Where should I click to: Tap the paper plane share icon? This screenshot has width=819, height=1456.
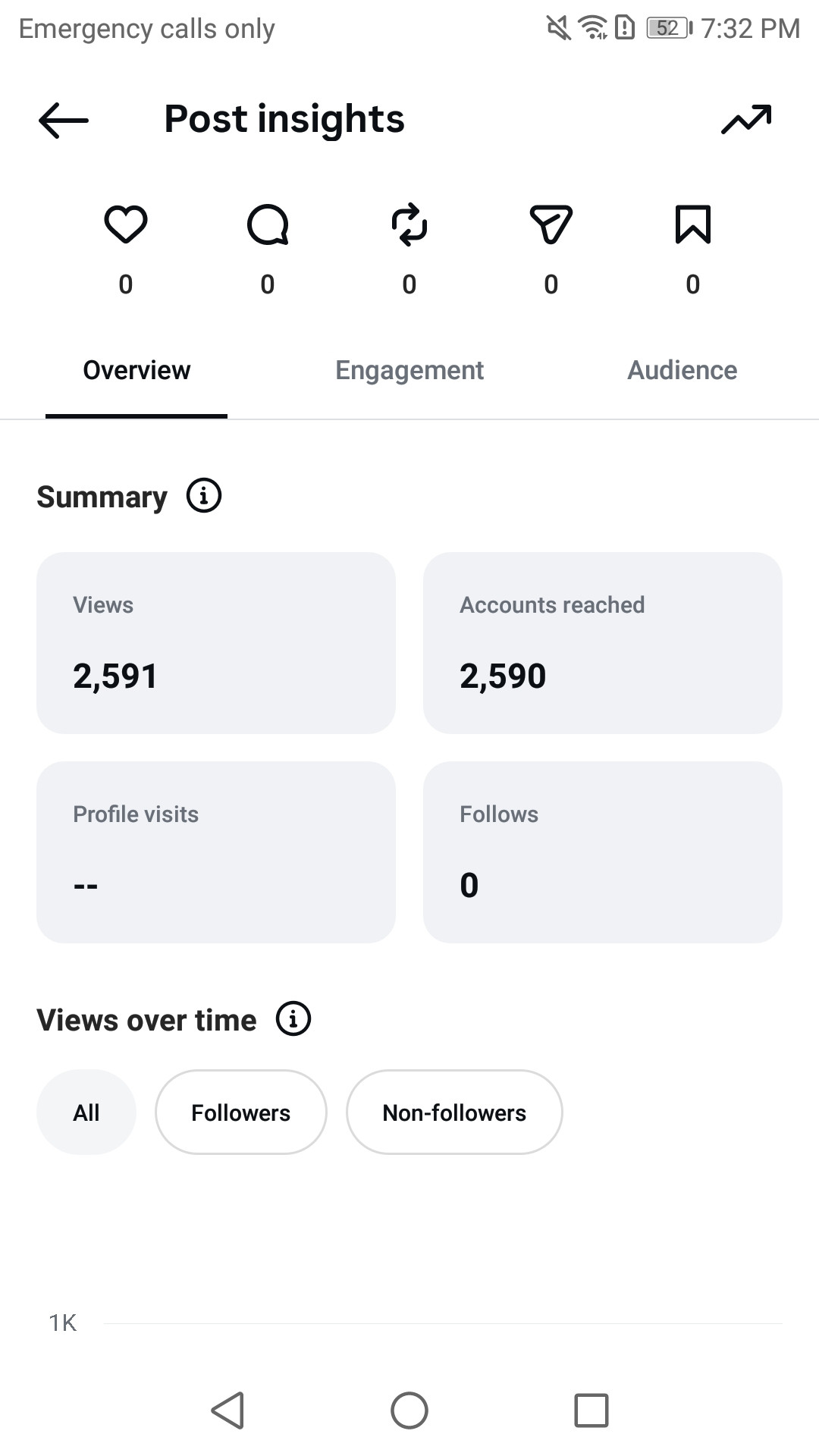click(551, 224)
